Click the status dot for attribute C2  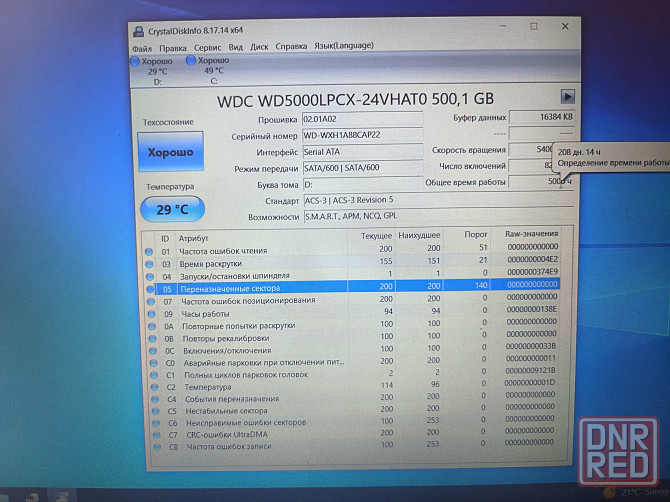(154, 388)
